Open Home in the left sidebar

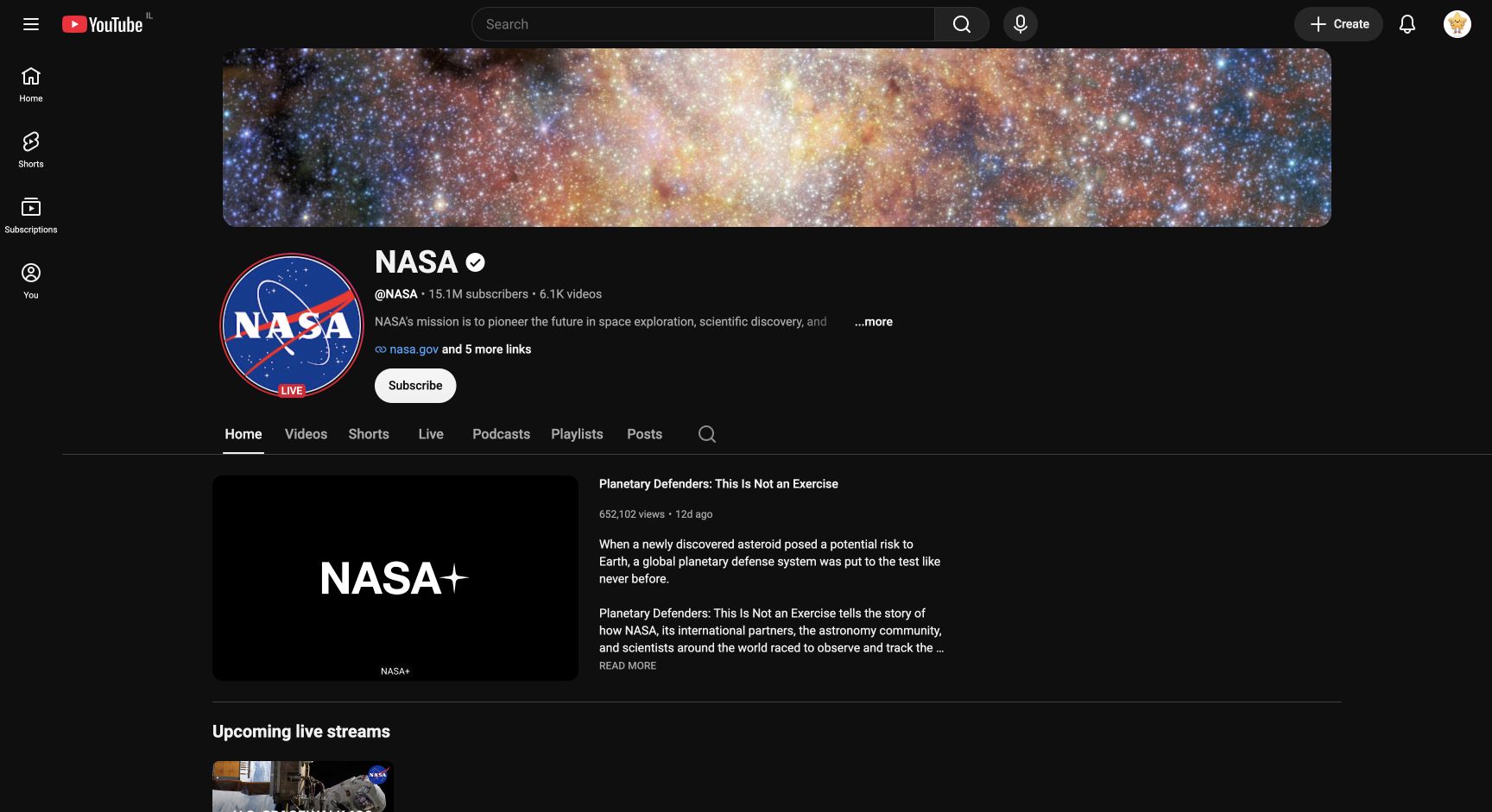click(x=31, y=85)
